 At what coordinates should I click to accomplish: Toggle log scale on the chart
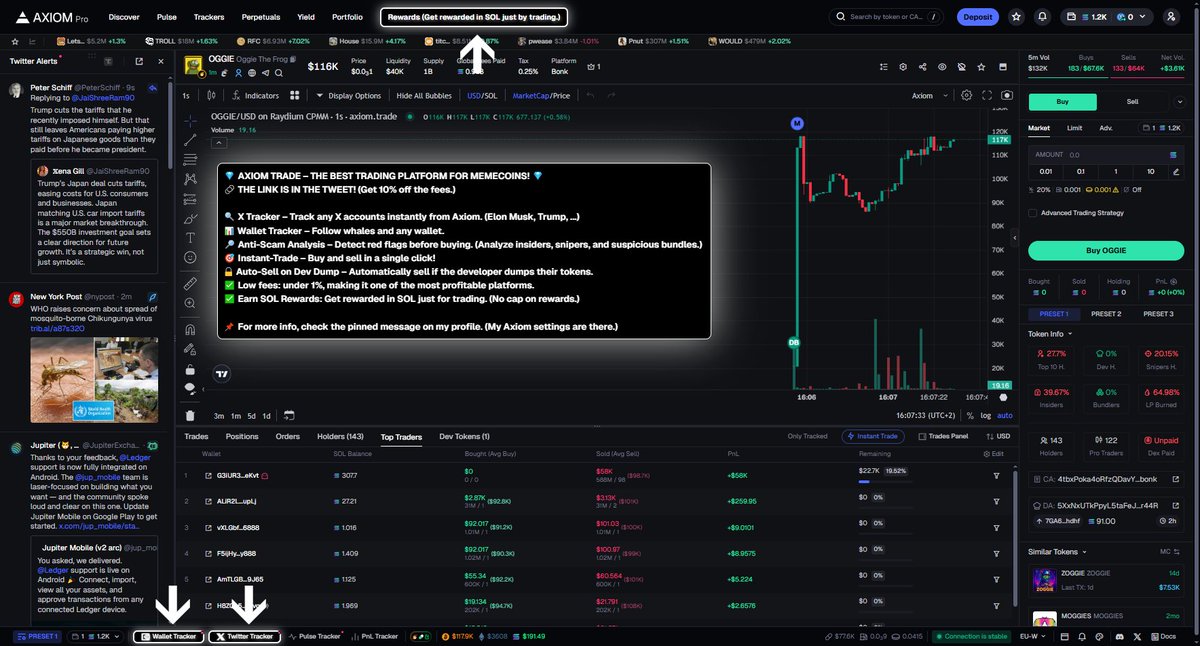pyautogui.click(x=986, y=415)
